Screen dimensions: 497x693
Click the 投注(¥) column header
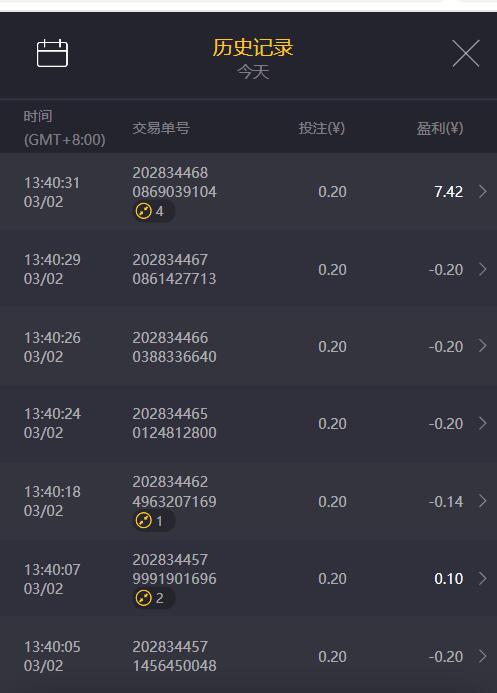322,128
